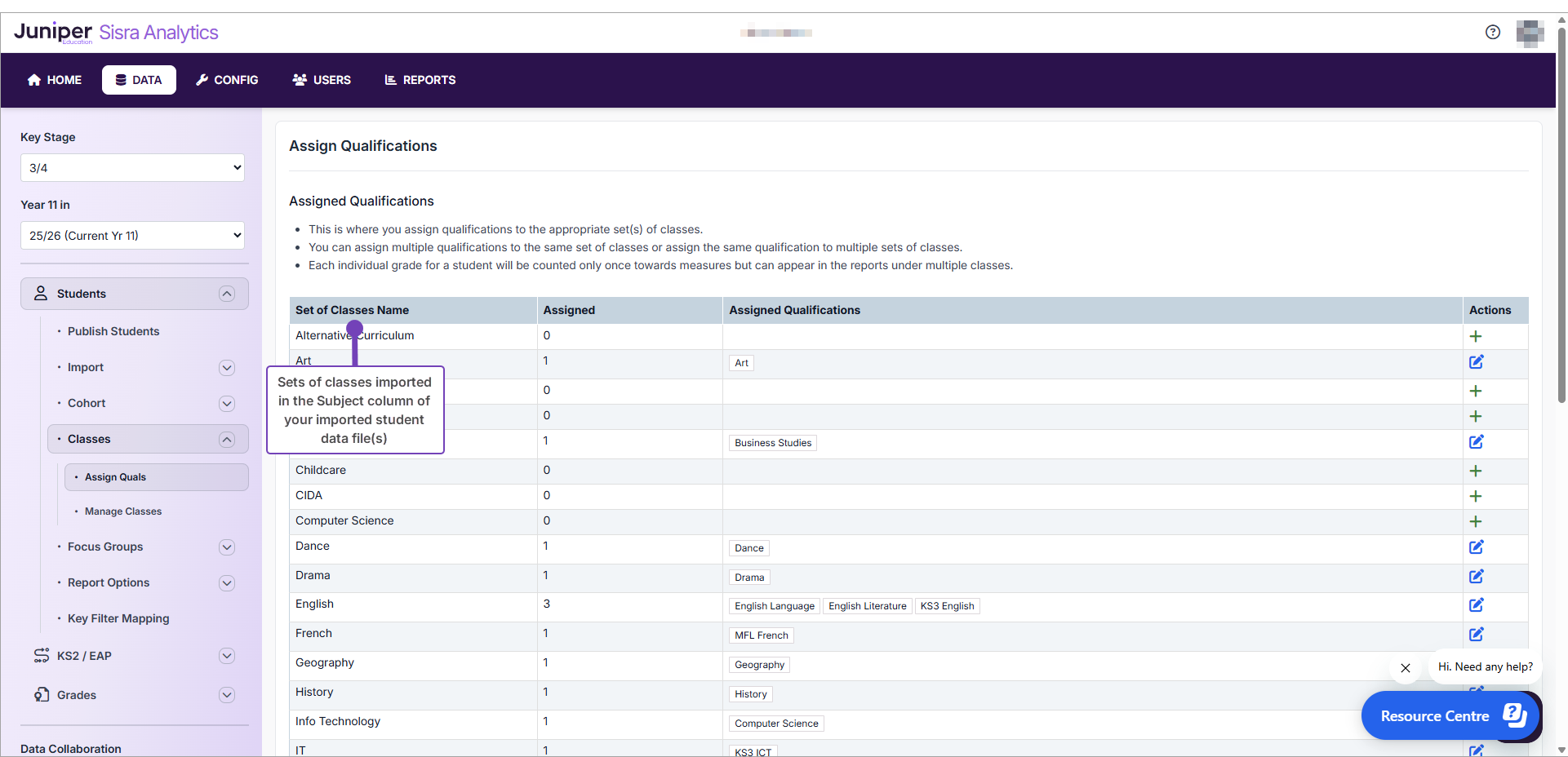This screenshot has width=1568, height=757.
Task: Click edit icon for English row
Action: coord(1476,605)
